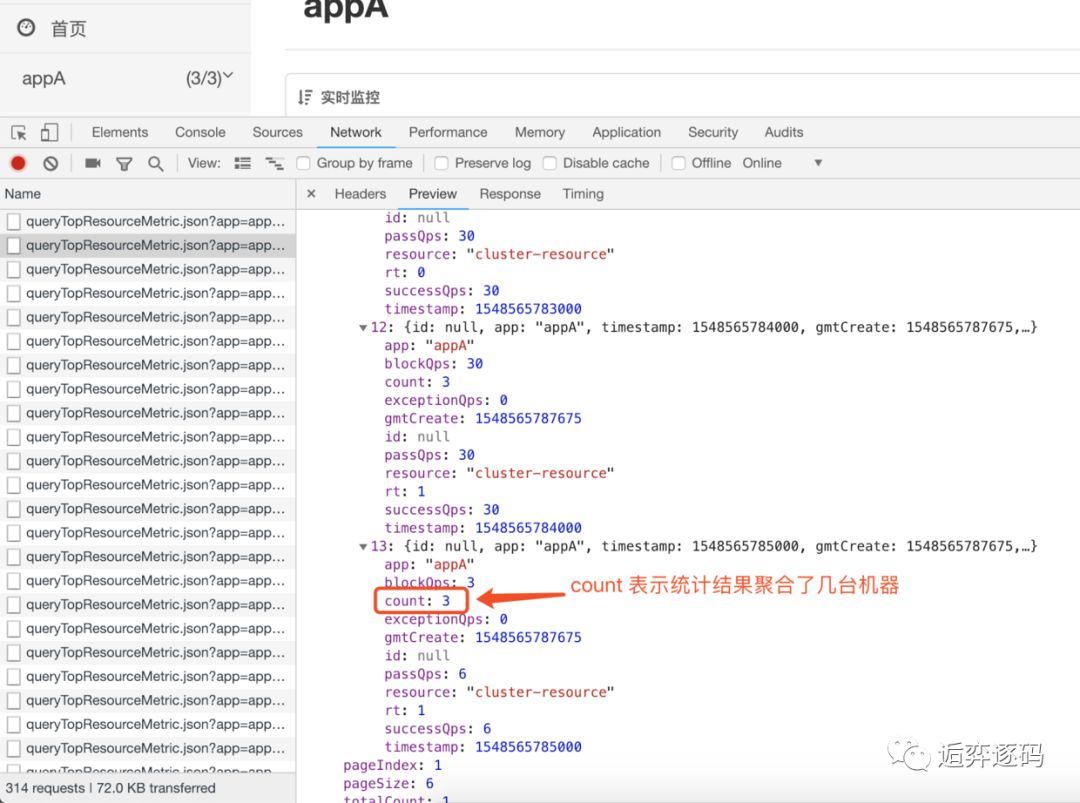
Task: Toggle the network filter funnel icon
Action: pyautogui.click(x=124, y=164)
